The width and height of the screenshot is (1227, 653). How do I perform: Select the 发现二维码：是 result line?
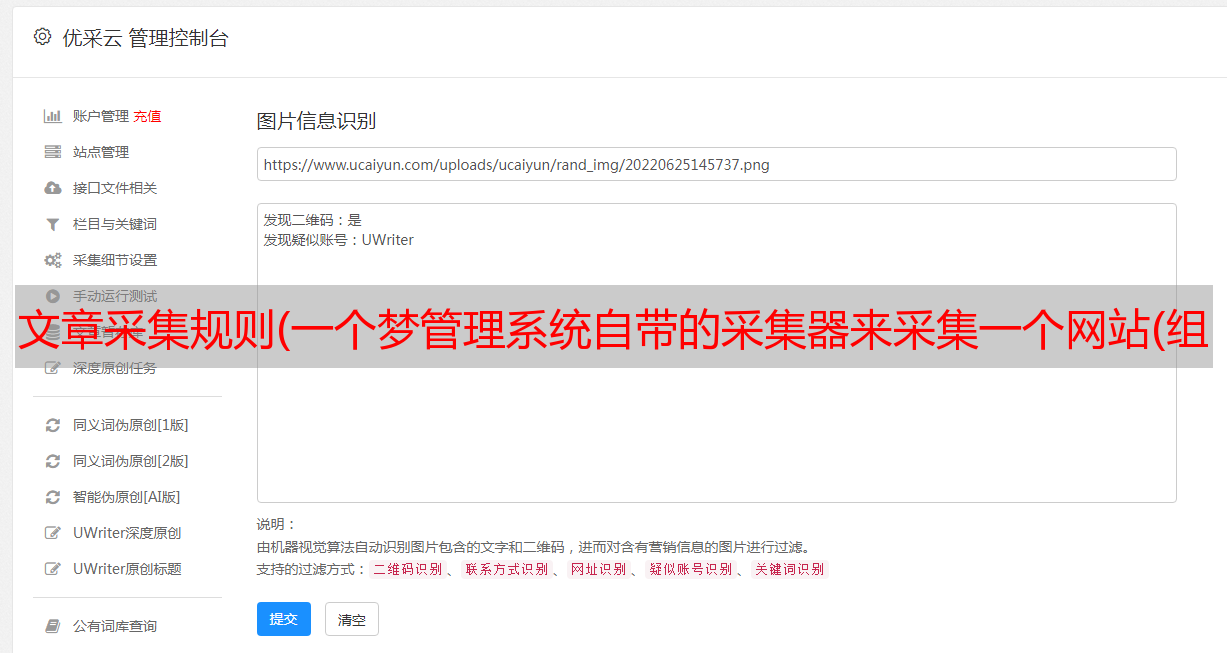click(x=313, y=220)
